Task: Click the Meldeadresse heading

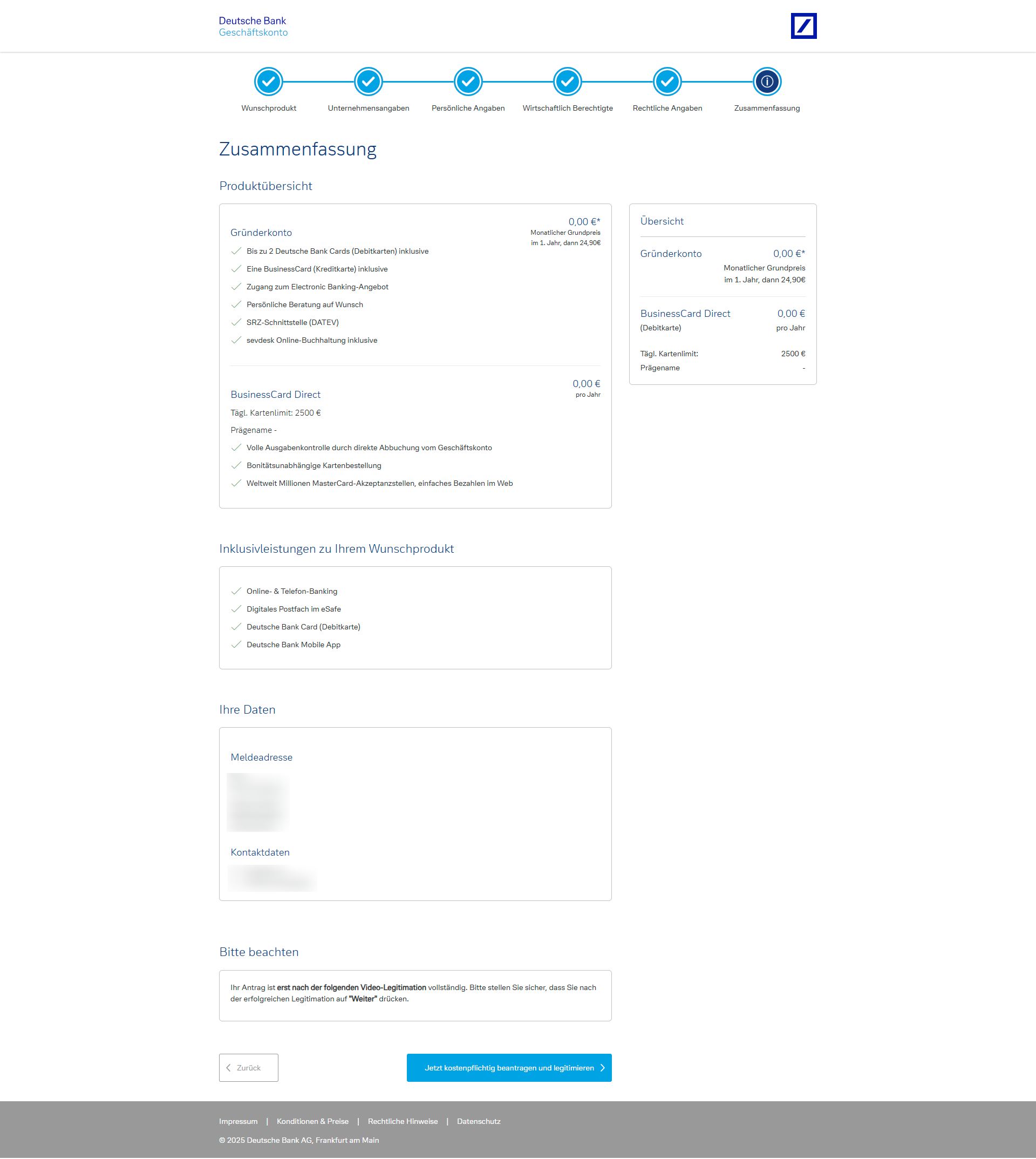Action: [x=261, y=757]
